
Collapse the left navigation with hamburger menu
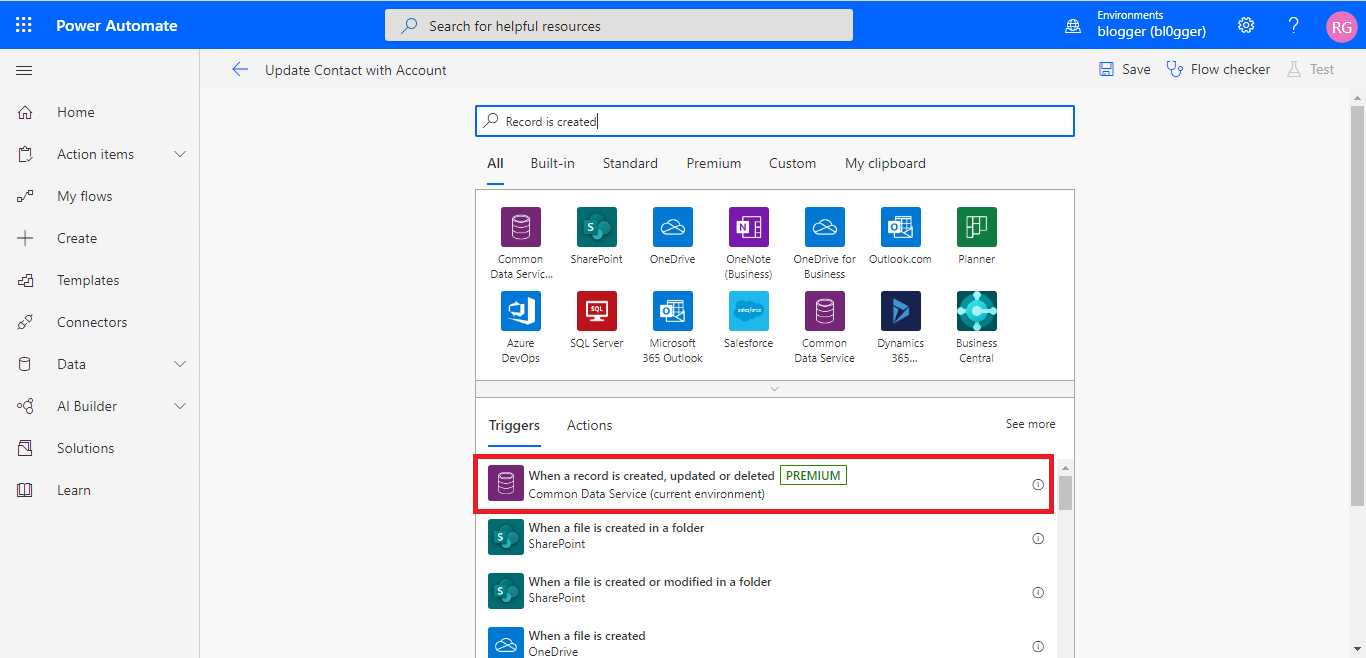pos(24,70)
